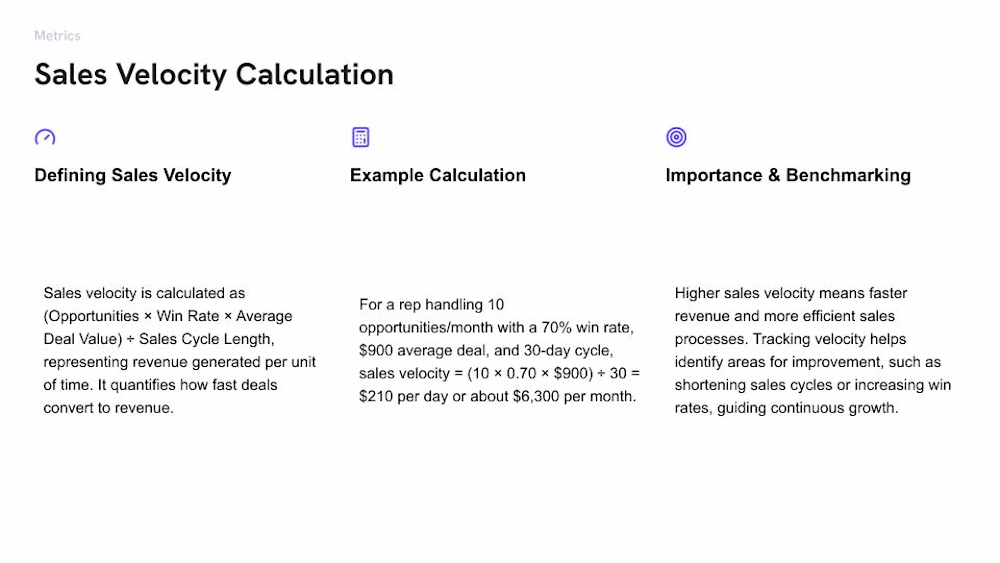Screen dimensions: 1000x563
Task: Click the target bullseye icon
Action: coord(676,137)
